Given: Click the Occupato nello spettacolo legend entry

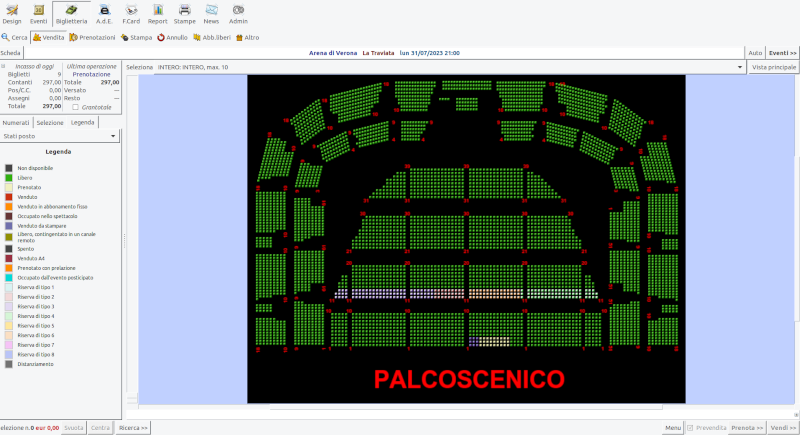Looking at the screenshot, I should (47, 216).
